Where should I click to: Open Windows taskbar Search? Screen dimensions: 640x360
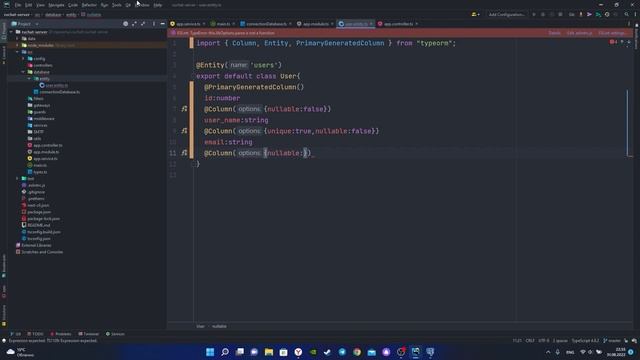click(224, 352)
